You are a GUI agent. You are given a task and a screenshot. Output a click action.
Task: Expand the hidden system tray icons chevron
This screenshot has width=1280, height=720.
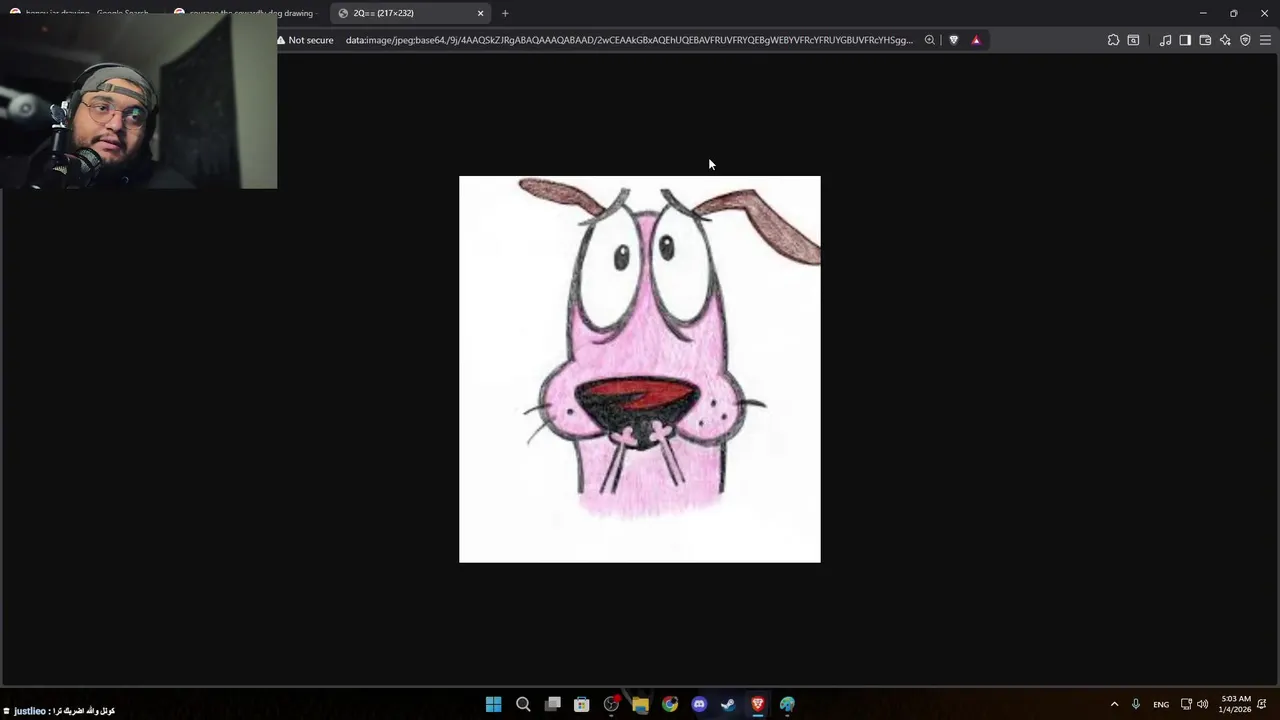(1114, 704)
